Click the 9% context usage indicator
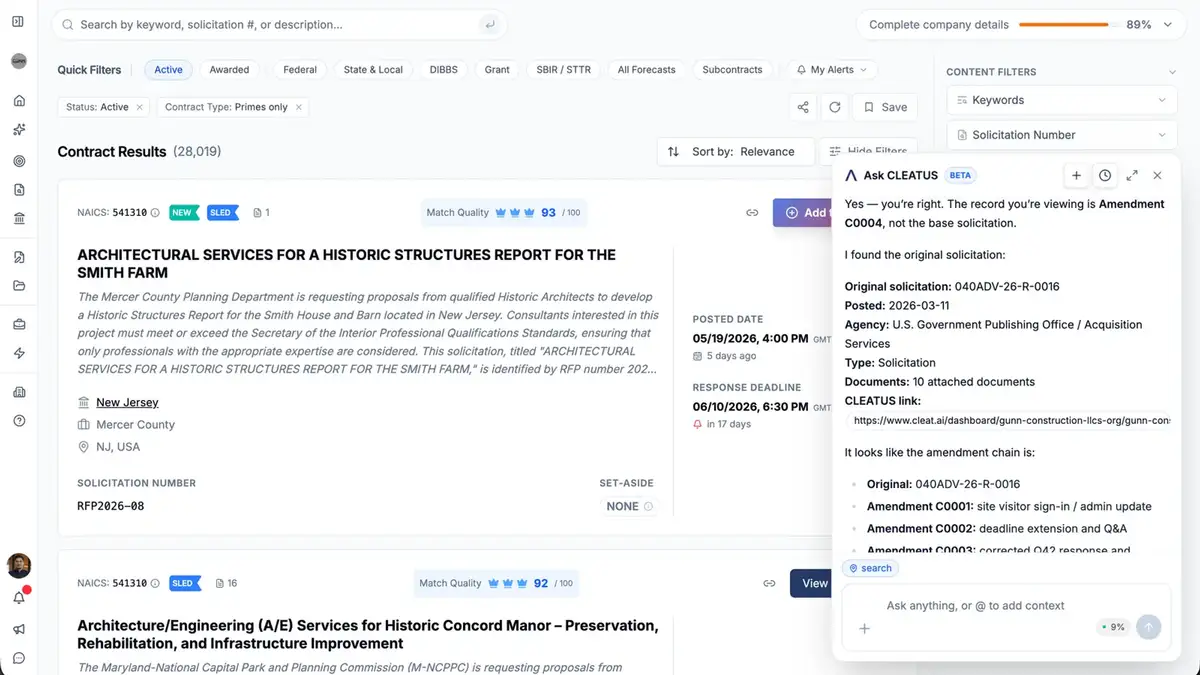The width and height of the screenshot is (1200, 675). (x=1113, y=627)
